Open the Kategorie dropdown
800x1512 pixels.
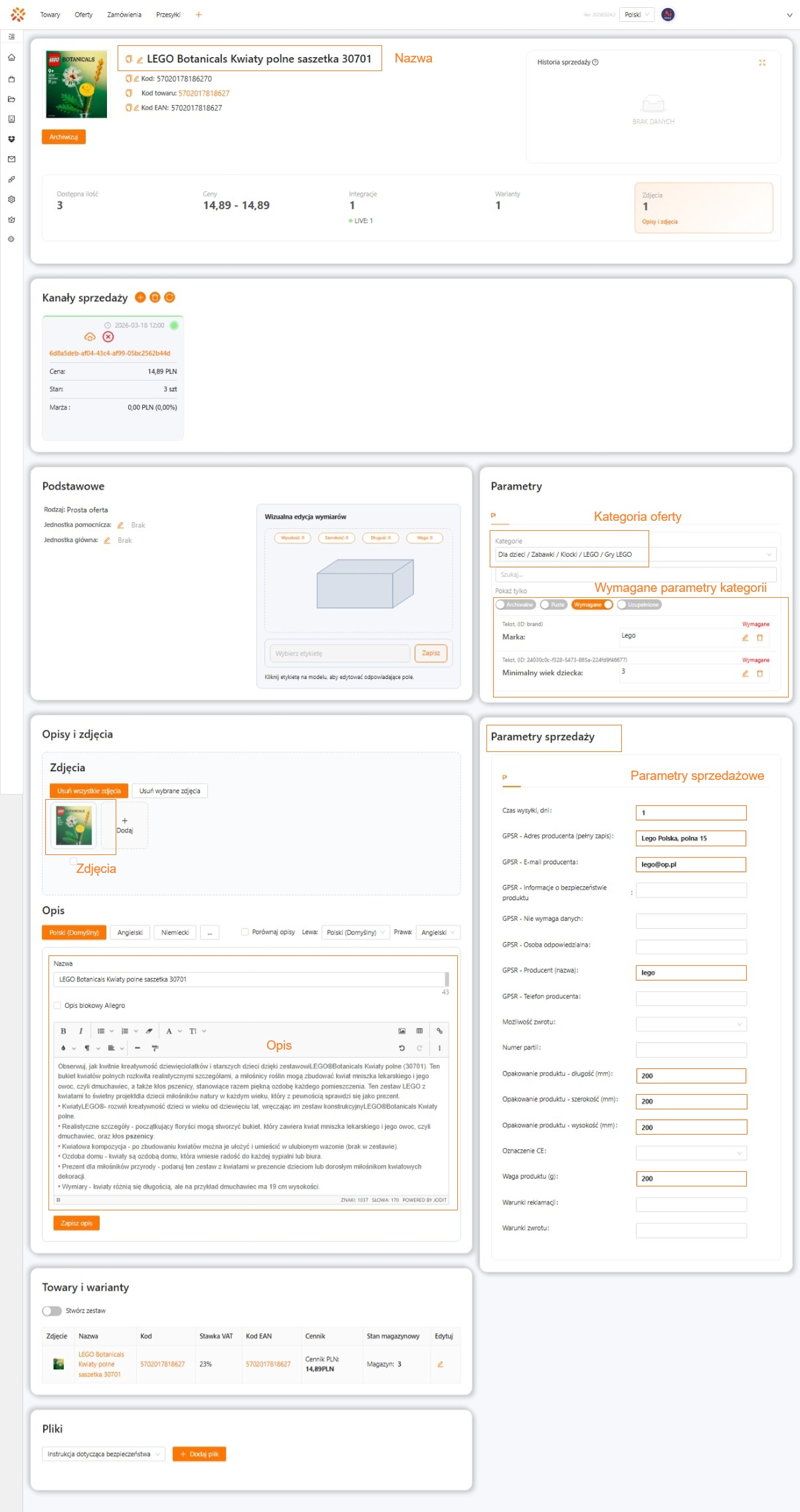point(635,554)
